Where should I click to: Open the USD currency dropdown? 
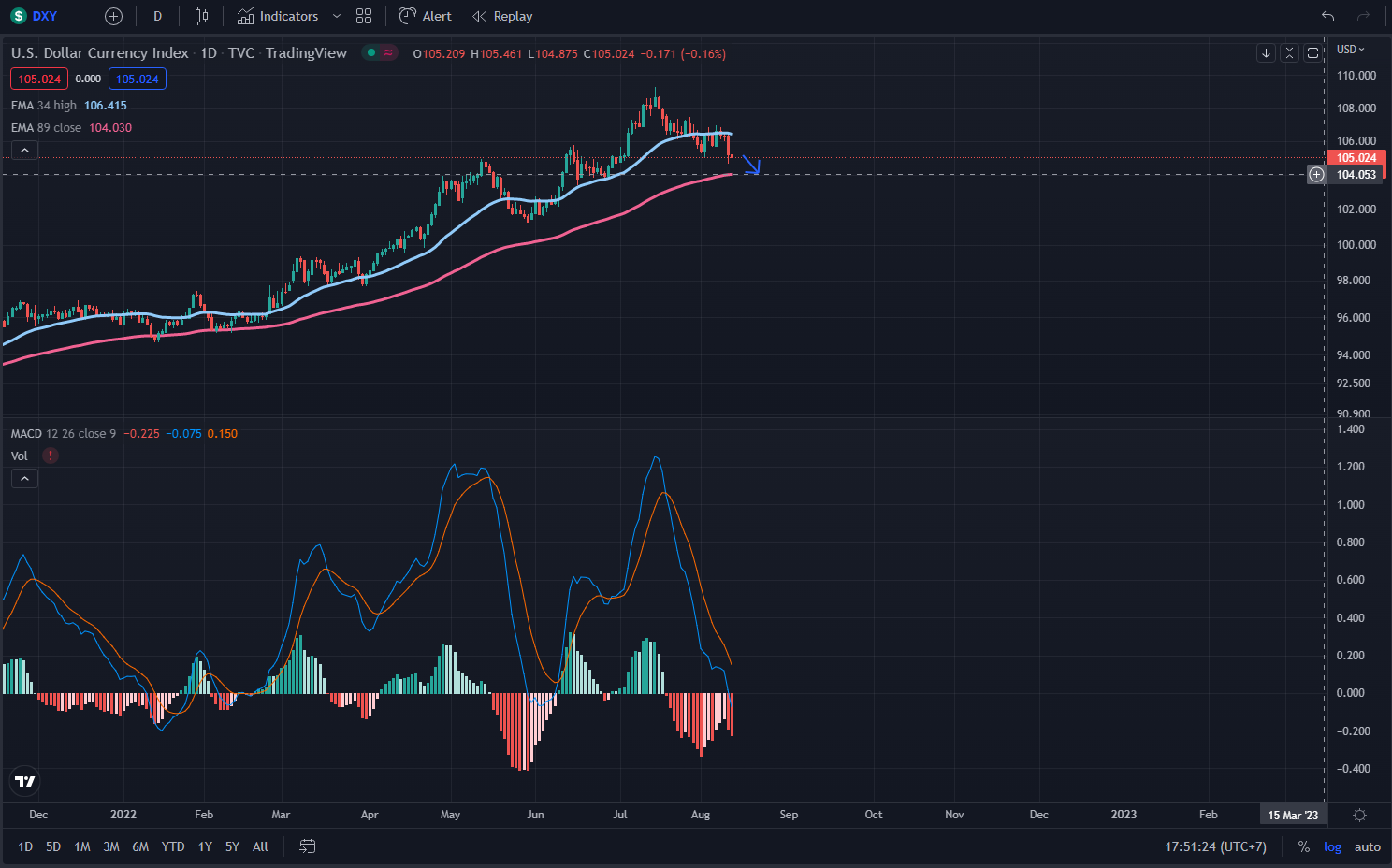click(1350, 50)
